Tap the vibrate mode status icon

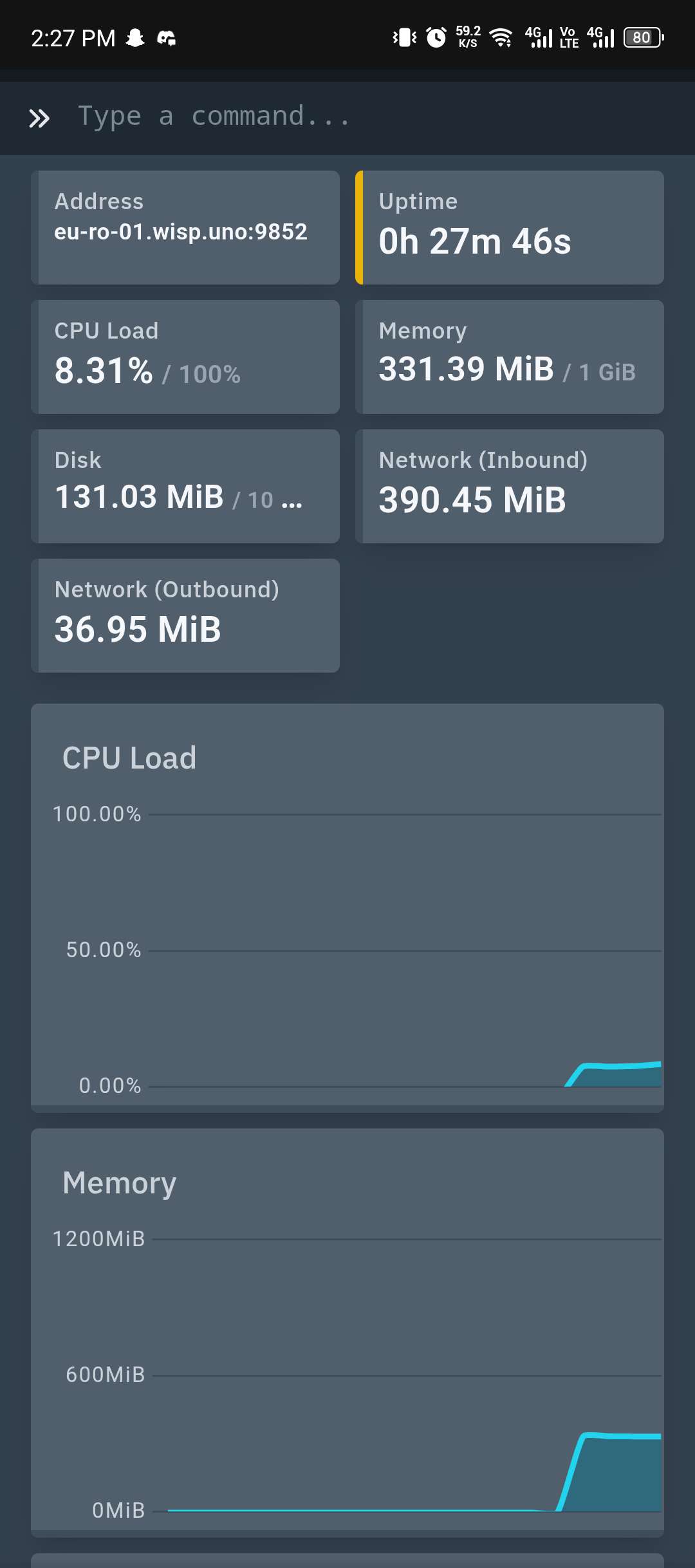[x=404, y=37]
